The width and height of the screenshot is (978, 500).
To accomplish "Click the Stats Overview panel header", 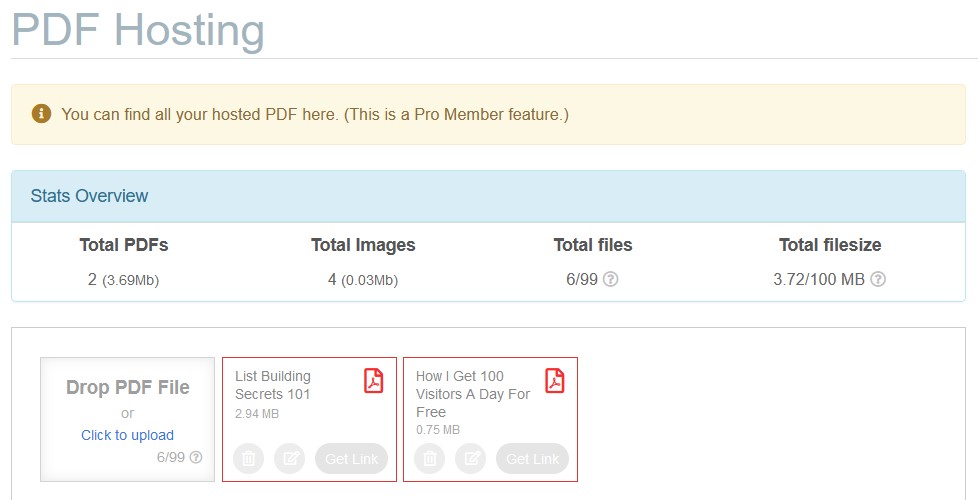I will [x=488, y=196].
